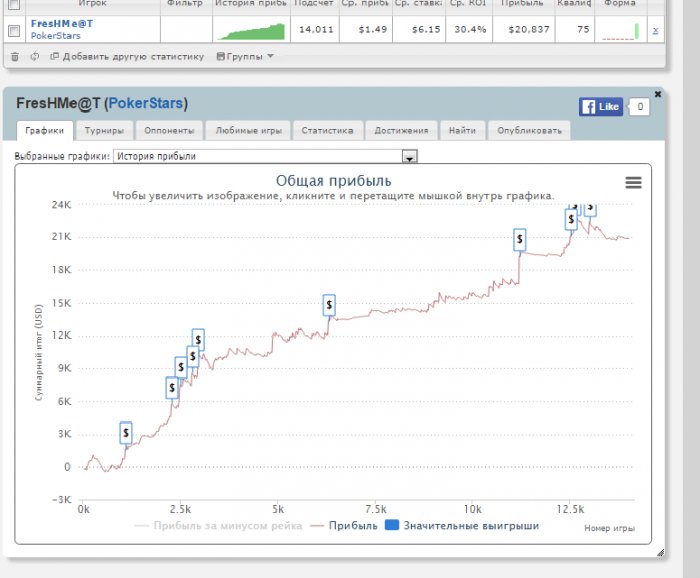Switch to the Опубликовать tab
This screenshot has height=578, width=700.
[x=529, y=131]
